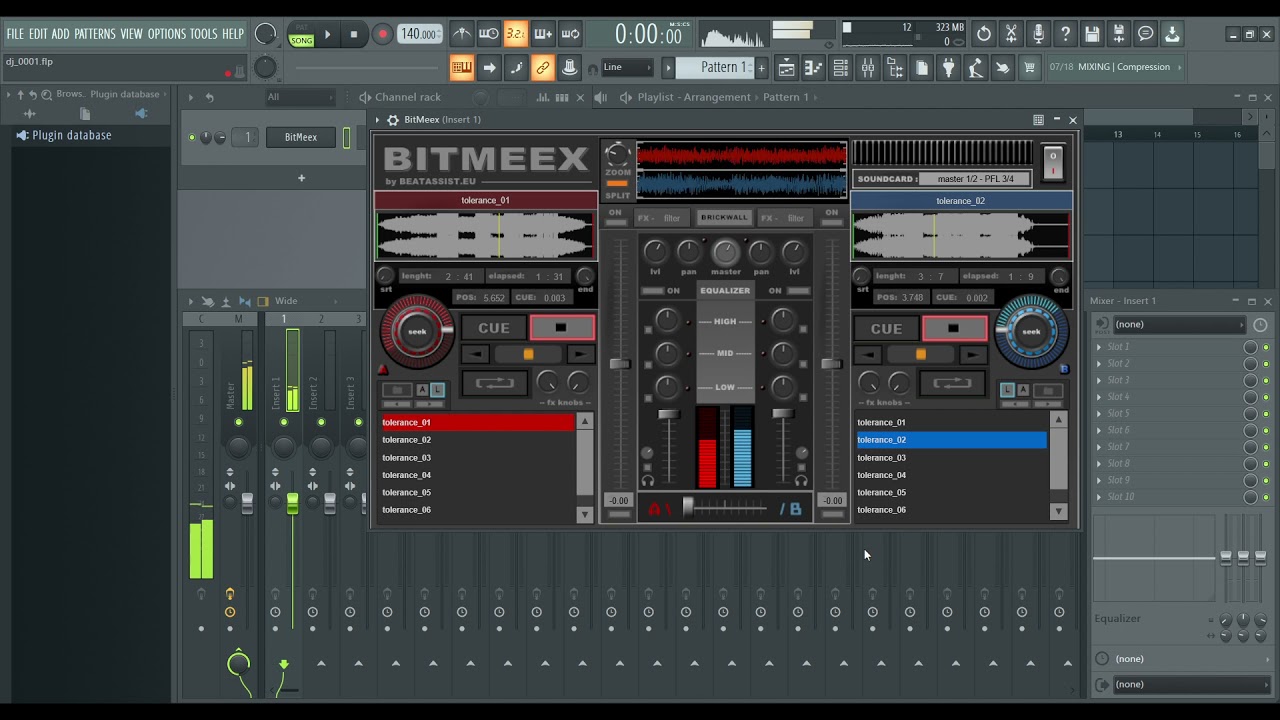
Task: Click the undo history icon in toolbar
Action: pyautogui.click(x=984, y=34)
